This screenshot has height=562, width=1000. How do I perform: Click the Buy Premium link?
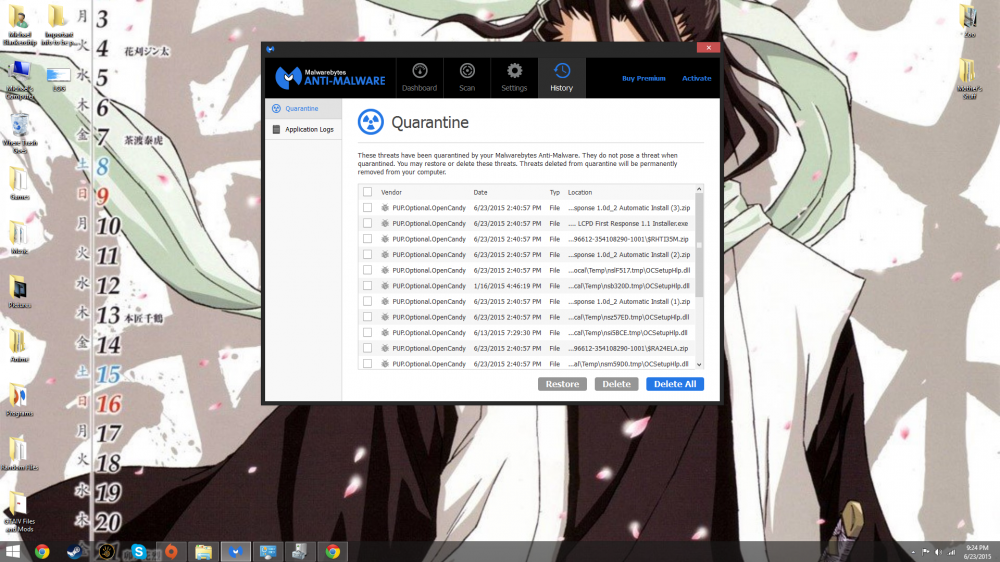pos(643,78)
